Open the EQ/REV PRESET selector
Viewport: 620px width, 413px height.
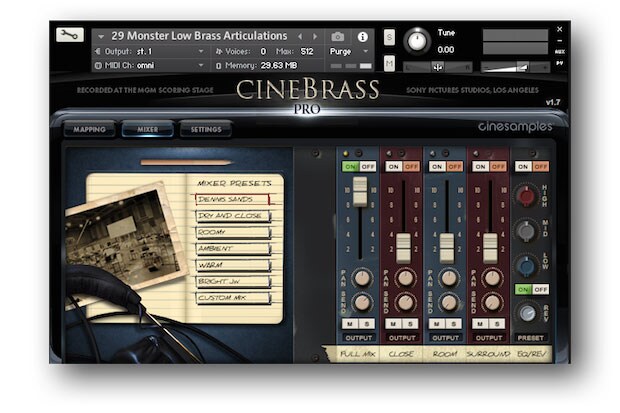(531, 338)
